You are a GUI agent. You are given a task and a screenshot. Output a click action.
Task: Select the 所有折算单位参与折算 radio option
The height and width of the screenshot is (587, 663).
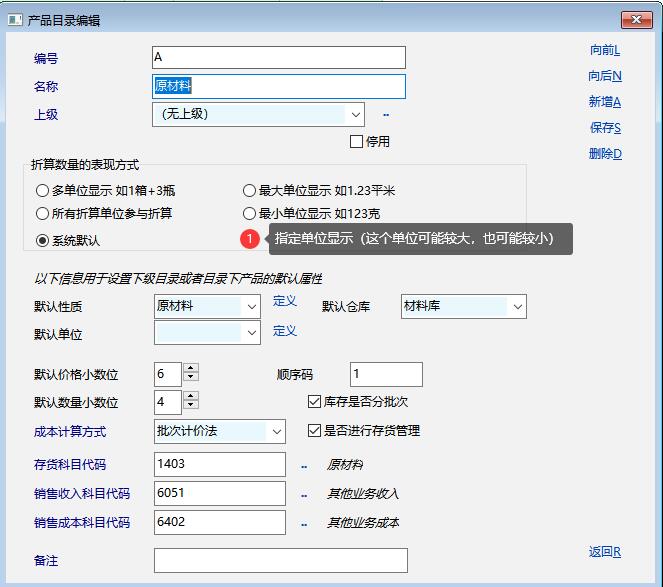click(42, 214)
